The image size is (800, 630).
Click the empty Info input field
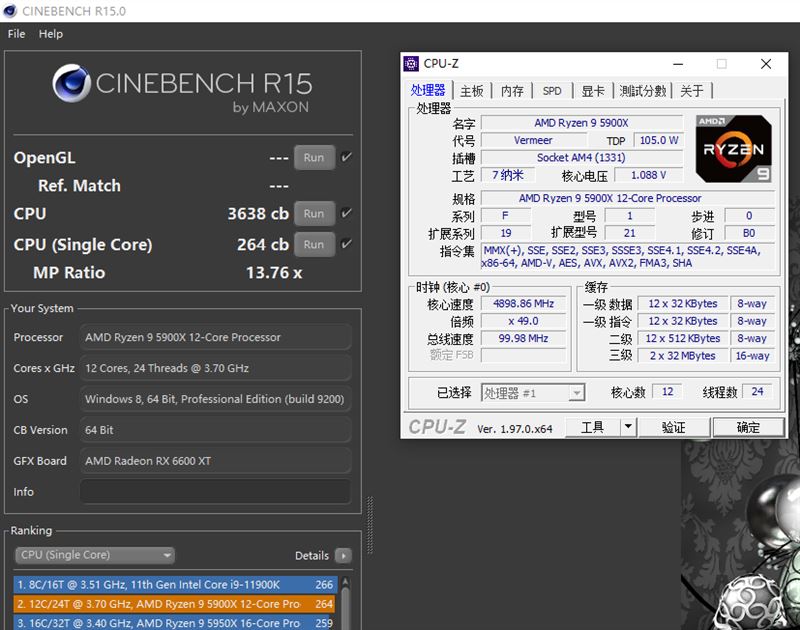[215, 492]
